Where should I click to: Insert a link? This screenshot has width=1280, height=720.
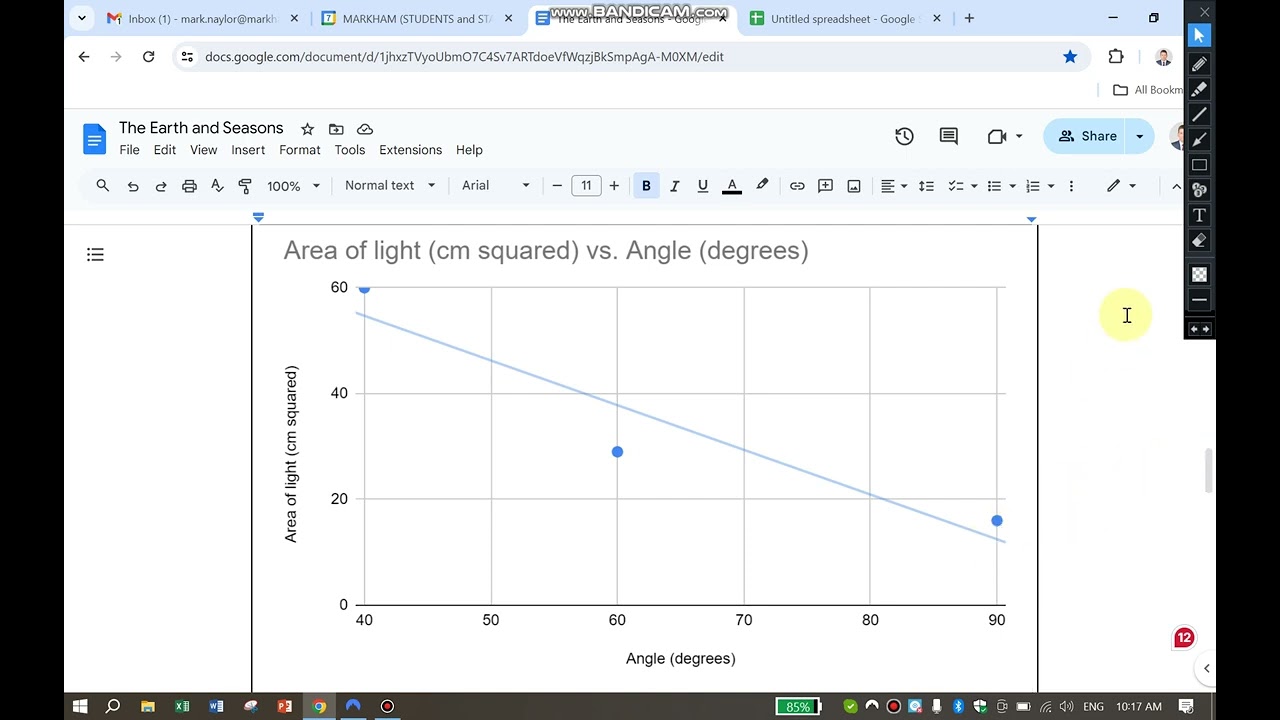797,186
